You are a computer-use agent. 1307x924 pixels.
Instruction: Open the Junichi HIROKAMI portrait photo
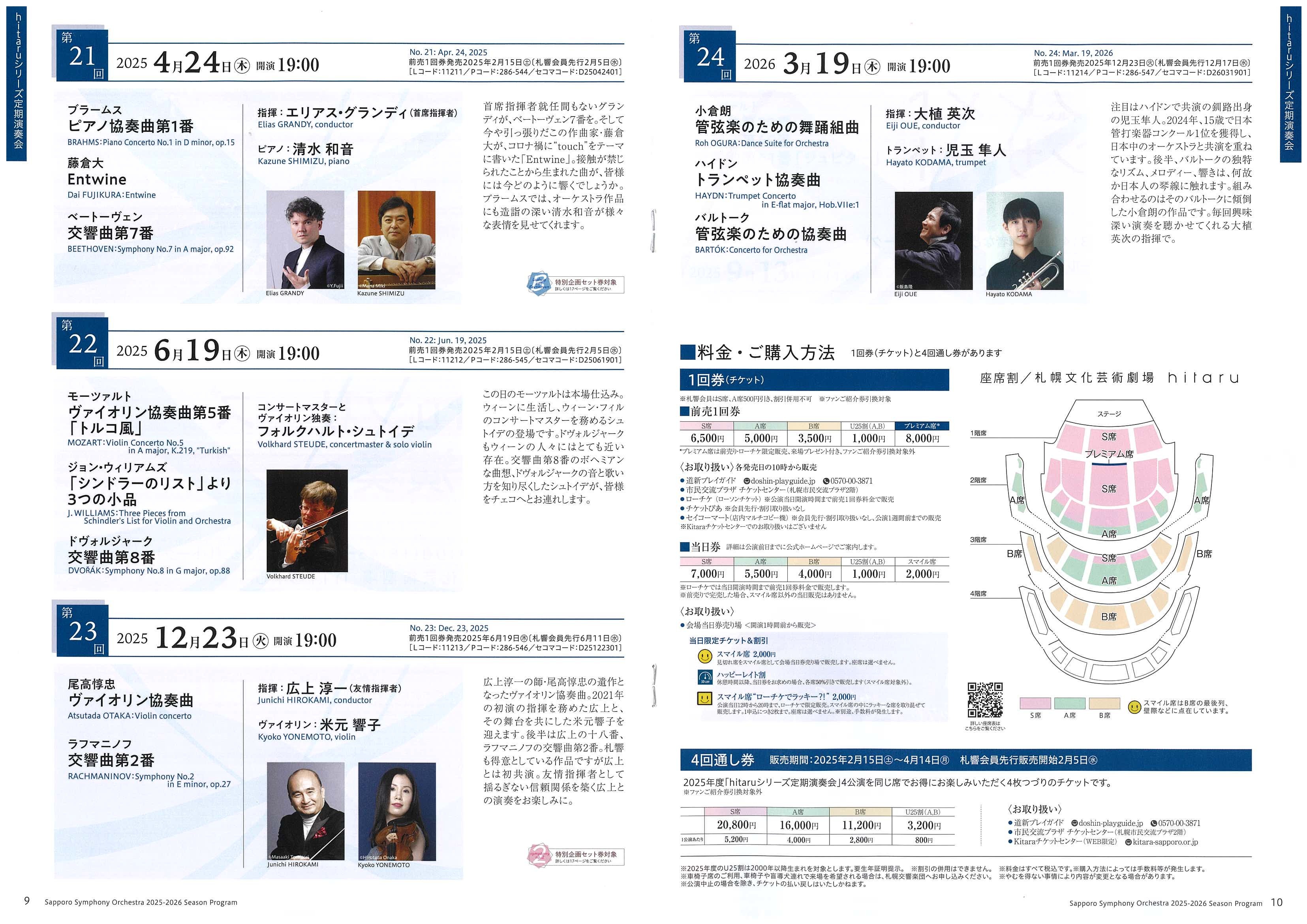(x=306, y=811)
